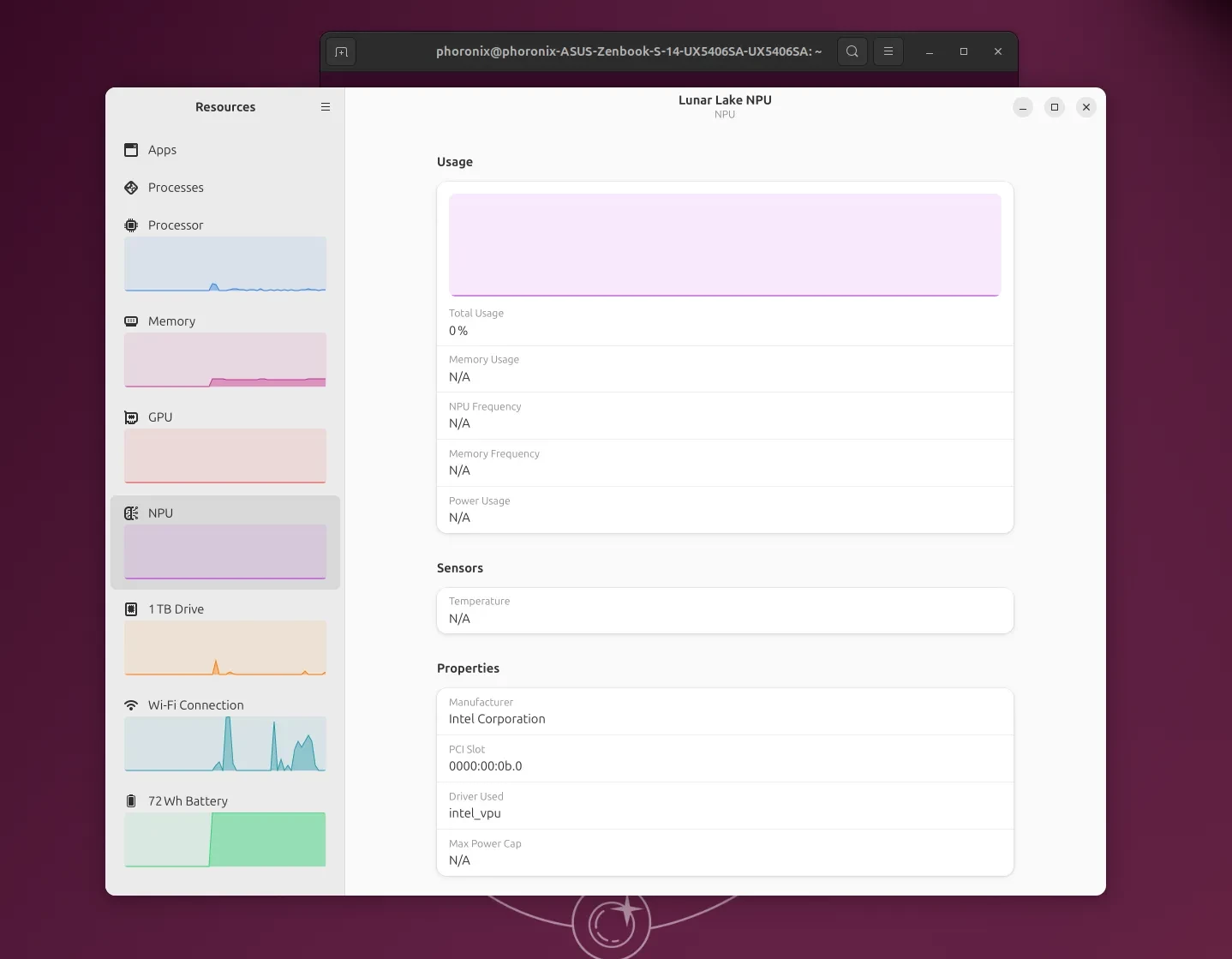Open the terminal window hamburger menu
This screenshot has width=1232, height=959.
coord(888,51)
